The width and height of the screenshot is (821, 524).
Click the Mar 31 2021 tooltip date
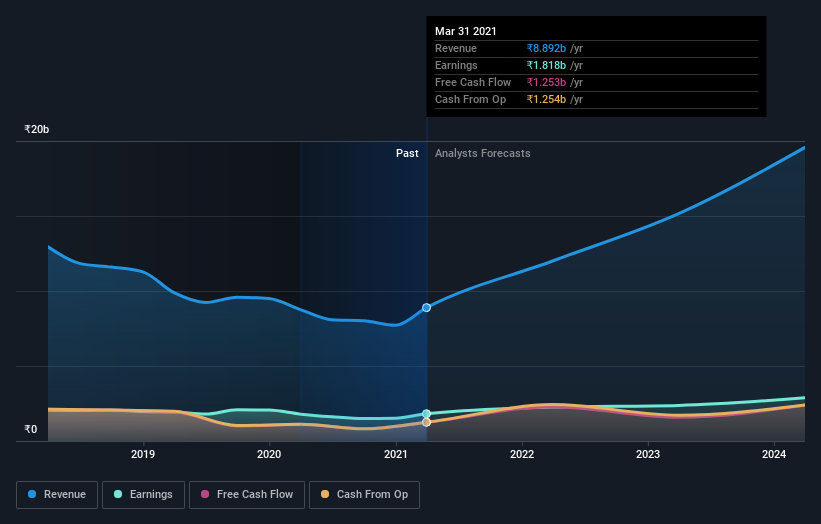465,31
